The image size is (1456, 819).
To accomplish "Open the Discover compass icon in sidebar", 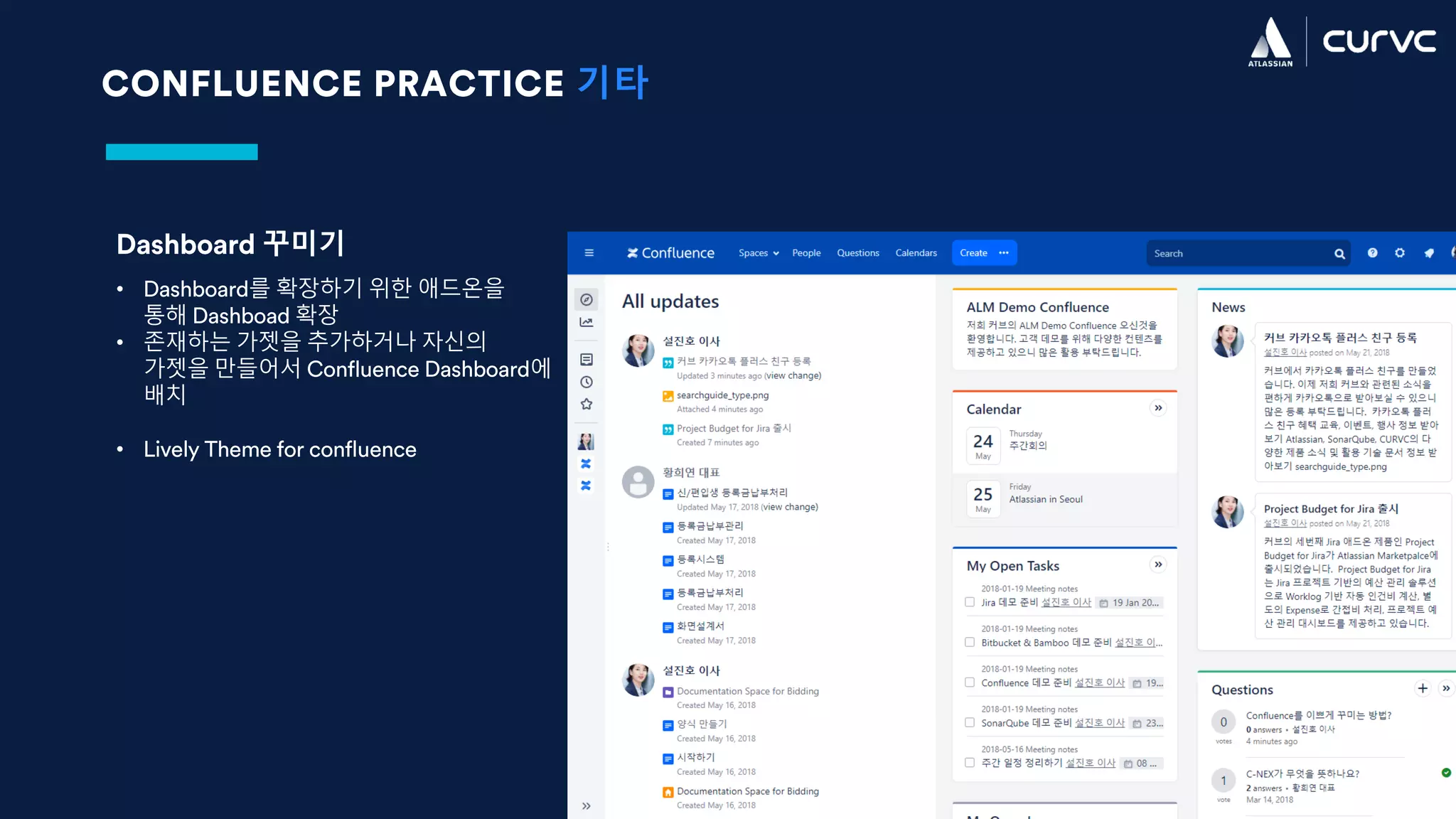I will [587, 300].
